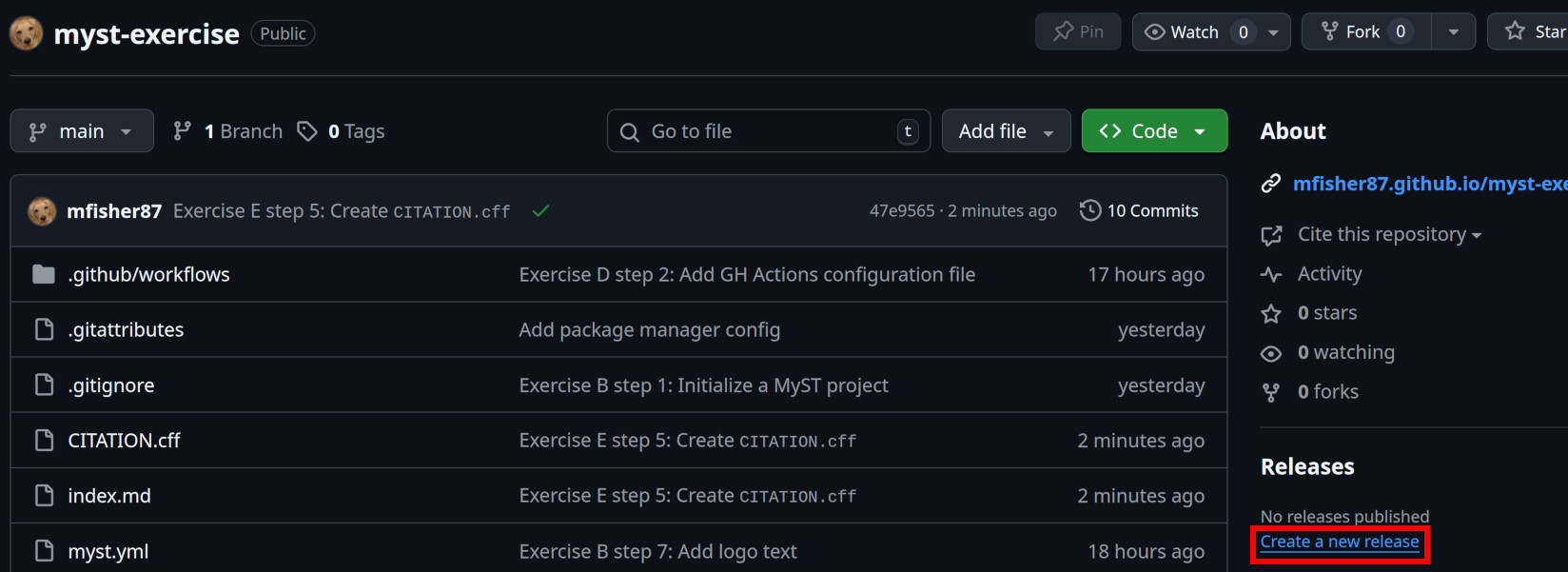Click the mfisher87 avatar in commit row
This screenshot has height=572, width=1568.
[x=42, y=211]
